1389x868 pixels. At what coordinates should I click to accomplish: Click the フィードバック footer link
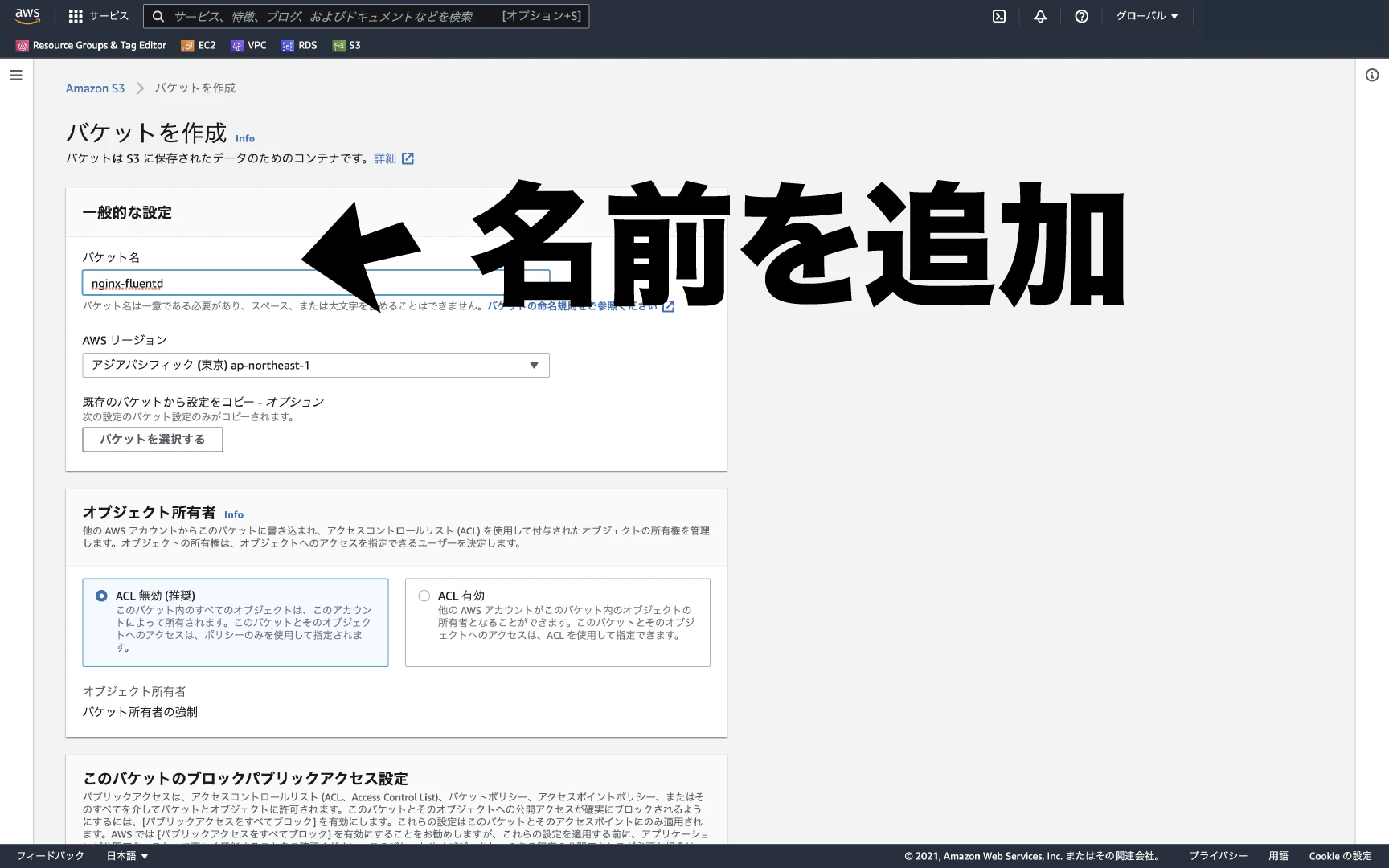point(50,856)
